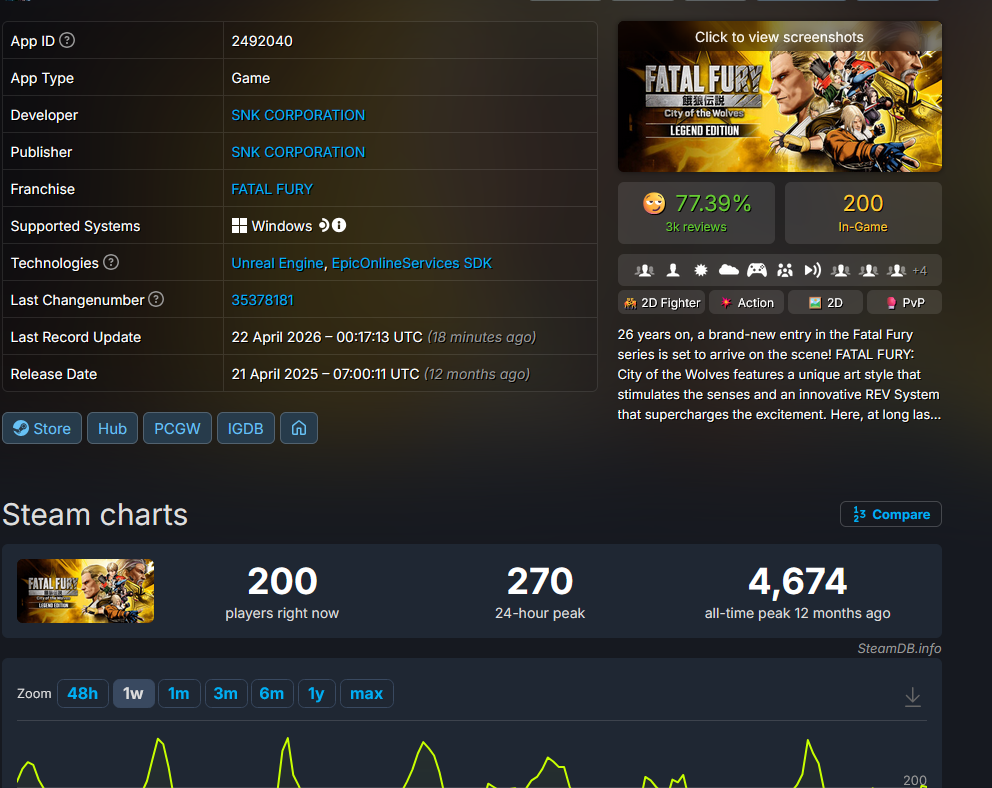Set chart zoom to max
This screenshot has height=788, width=992.
pyautogui.click(x=367, y=694)
